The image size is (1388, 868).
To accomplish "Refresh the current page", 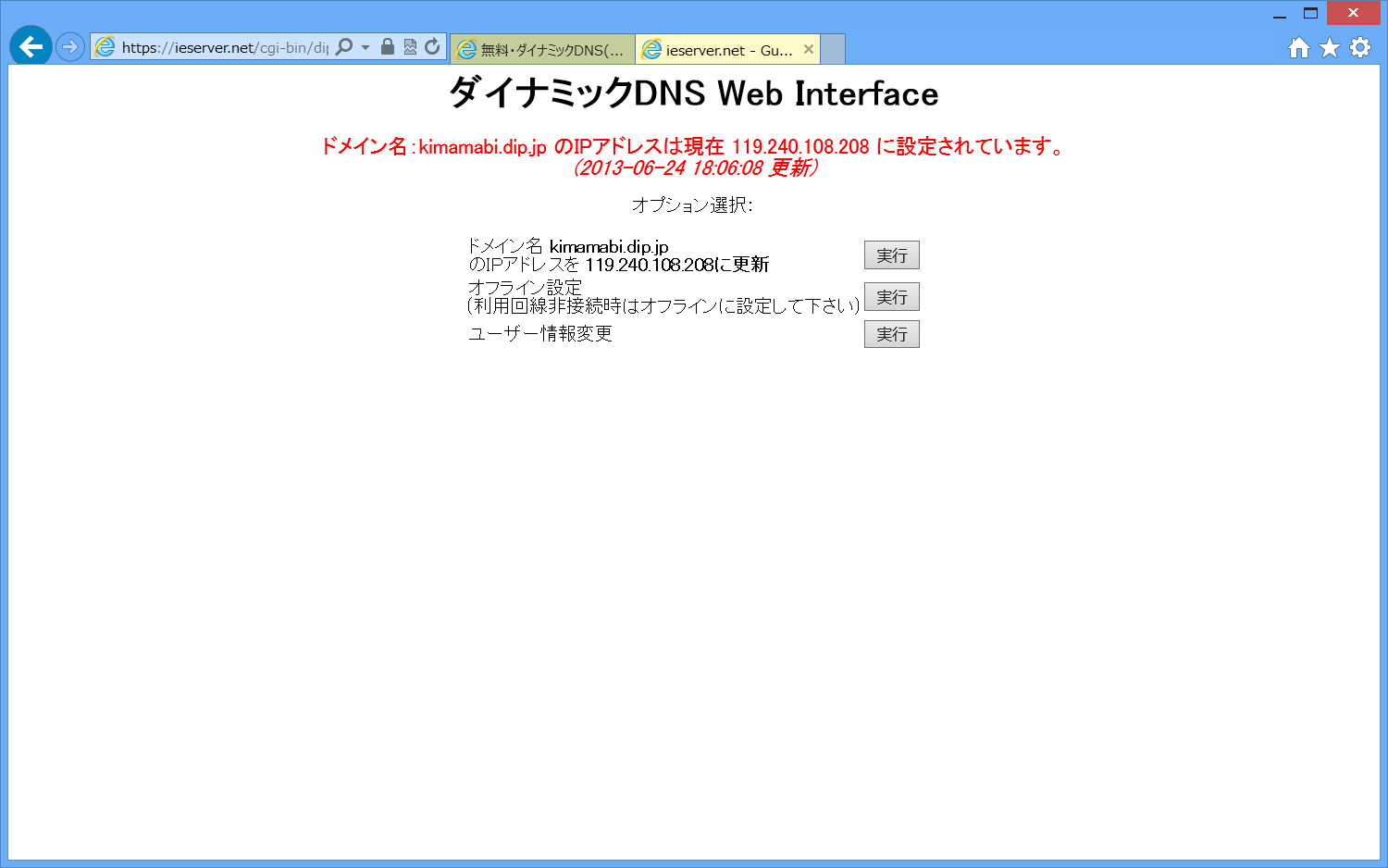I will click(x=431, y=45).
